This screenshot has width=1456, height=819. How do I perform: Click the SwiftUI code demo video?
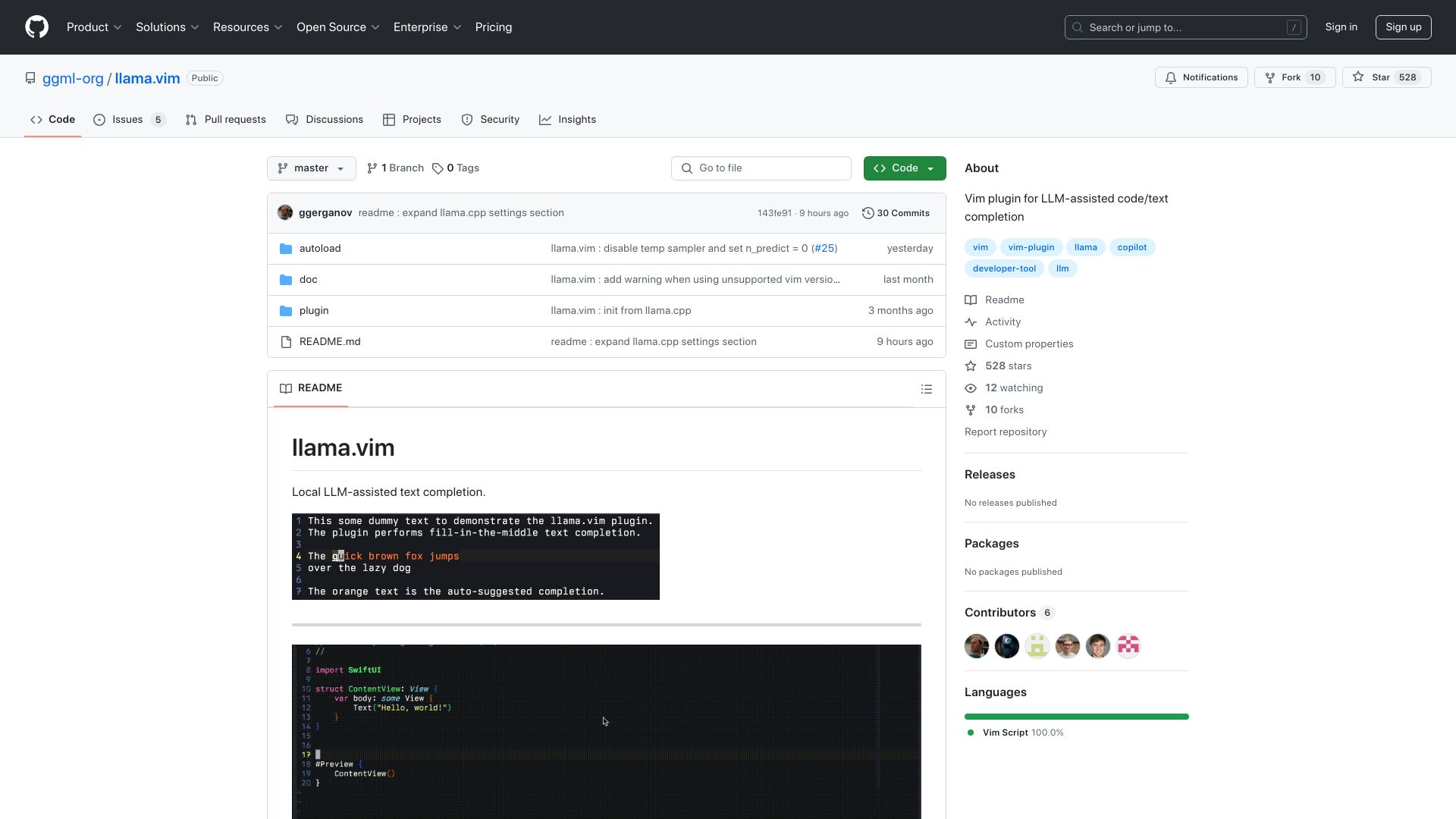coord(607,732)
